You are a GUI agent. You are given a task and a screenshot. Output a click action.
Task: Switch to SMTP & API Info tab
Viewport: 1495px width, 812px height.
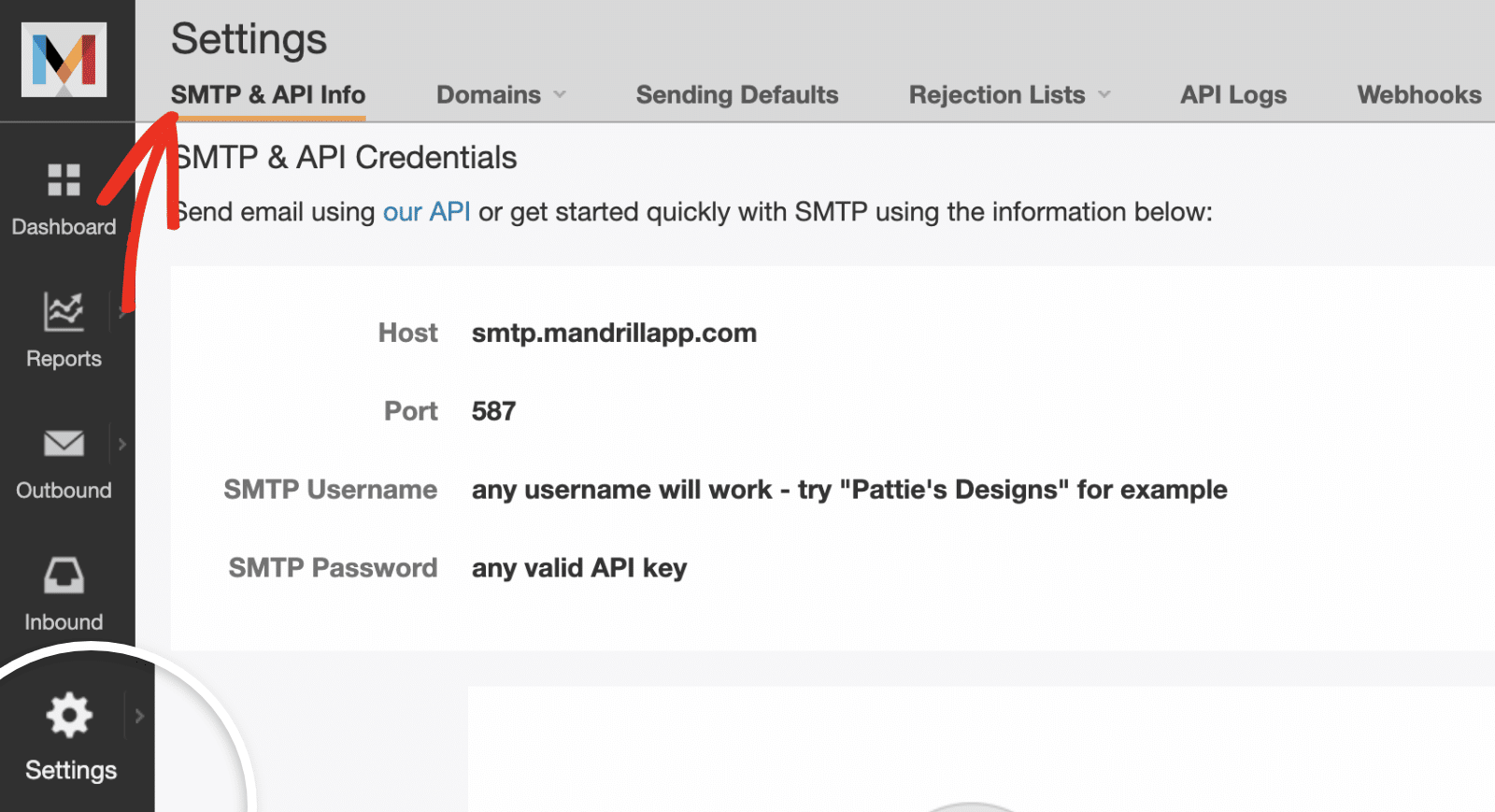click(x=268, y=94)
